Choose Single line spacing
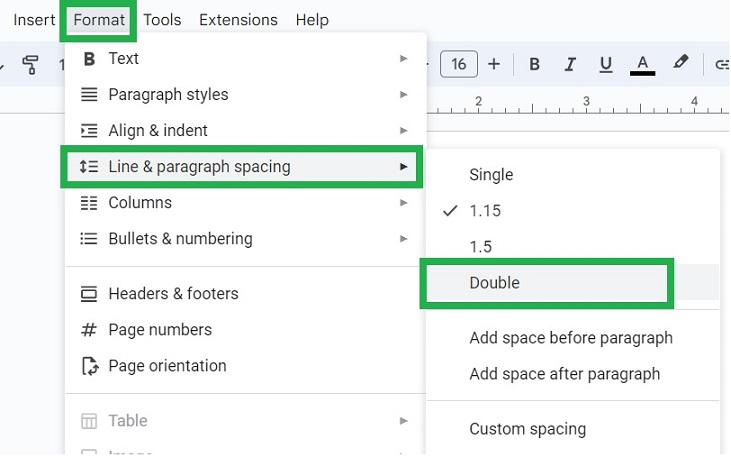The width and height of the screenshot is (731, 457). coord(491,175)
